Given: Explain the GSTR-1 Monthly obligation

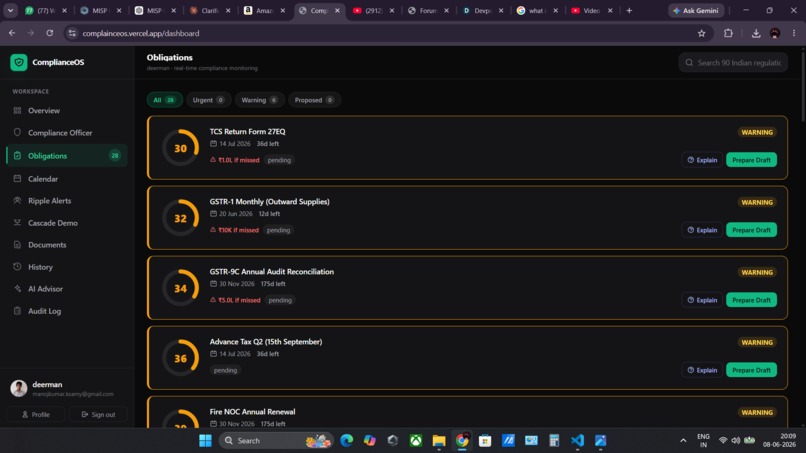Looking at the screenshot, I should tap(702, 230).
